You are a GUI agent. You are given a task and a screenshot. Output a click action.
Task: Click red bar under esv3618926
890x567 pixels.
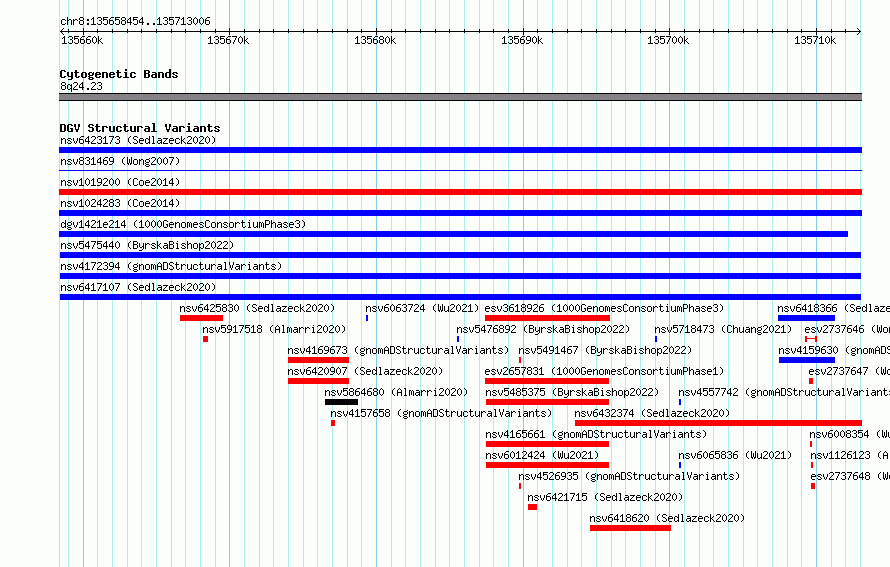pyautogui.click(x=547, y=318)
